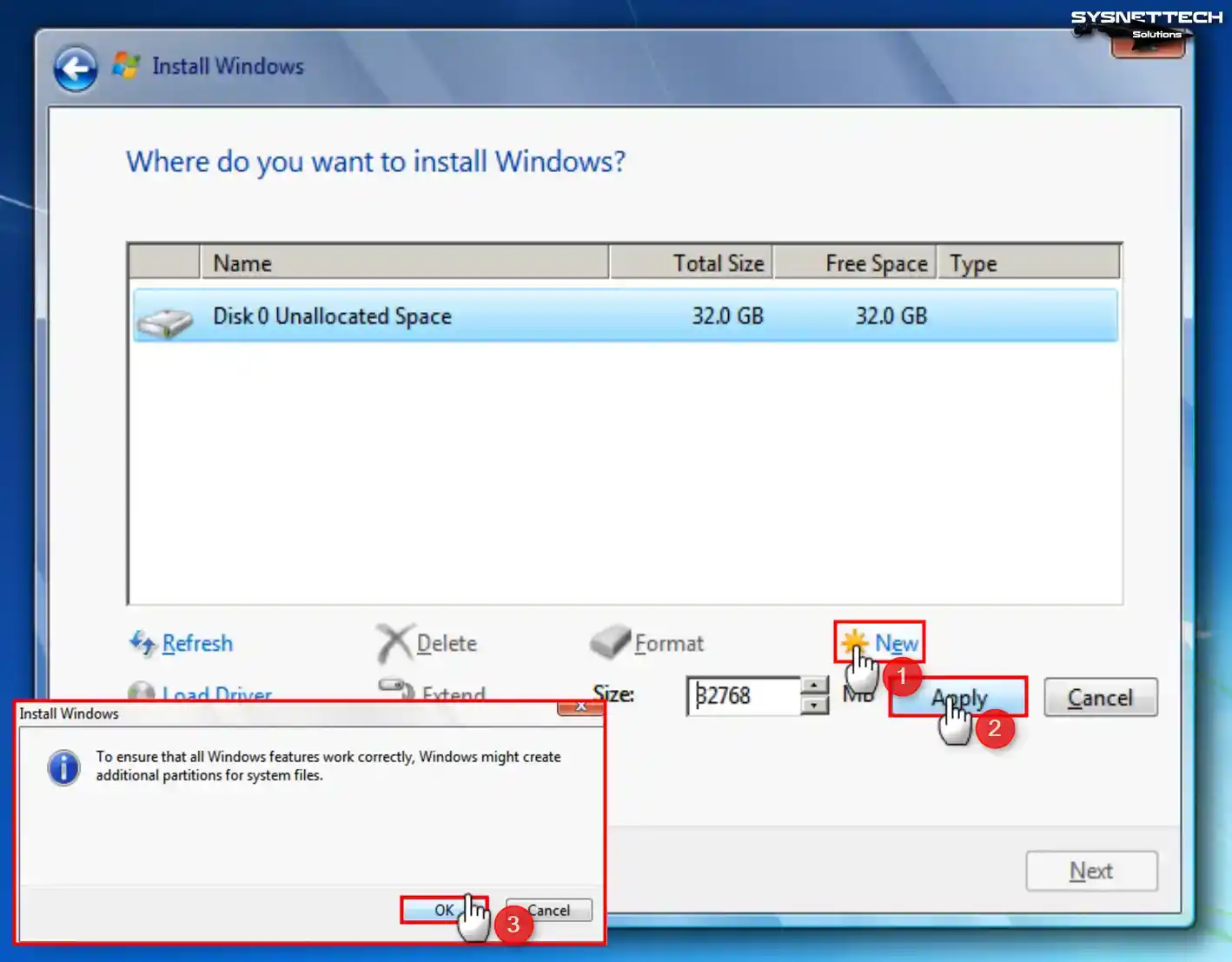
Task: Sort by the Total Size column header
Action: point(691,262)
